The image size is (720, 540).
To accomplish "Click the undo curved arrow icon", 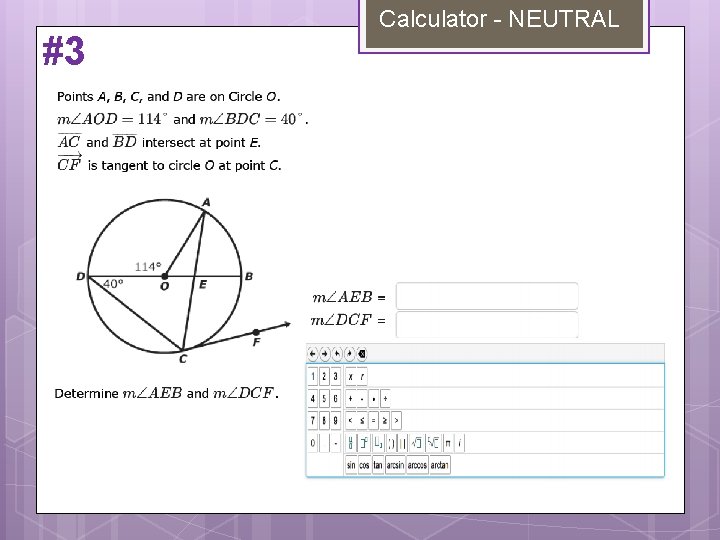I will coord(337,354).
